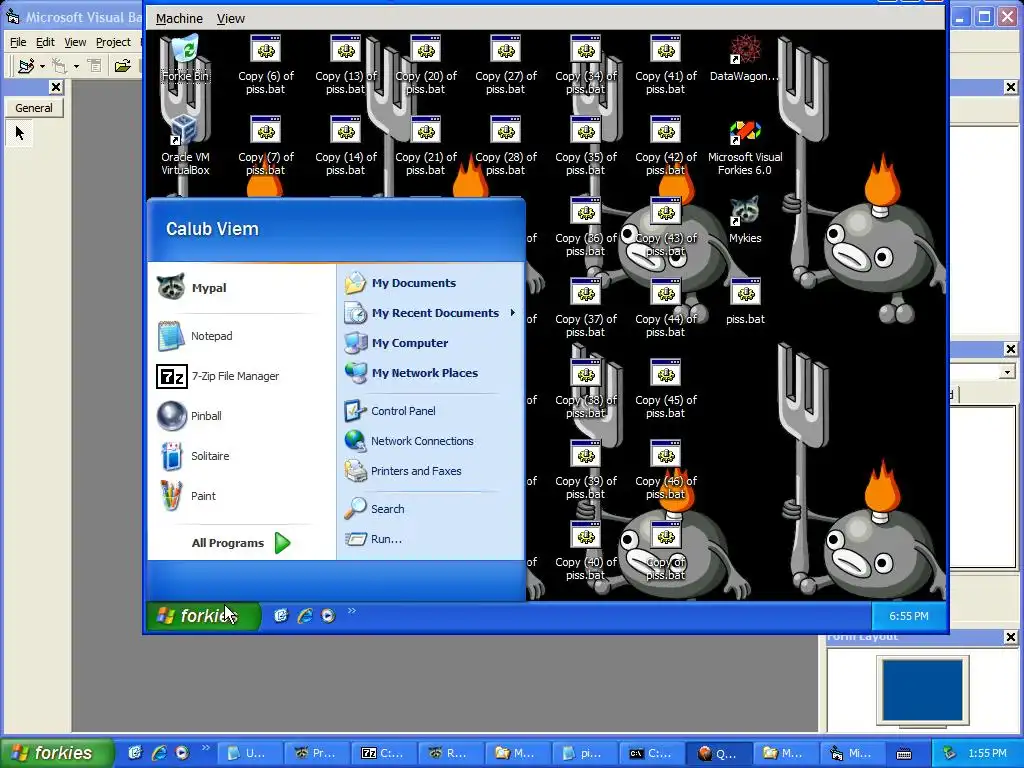Select Copy (27) of piss.bat icon
1024x768 pixels.
point(505,65)
